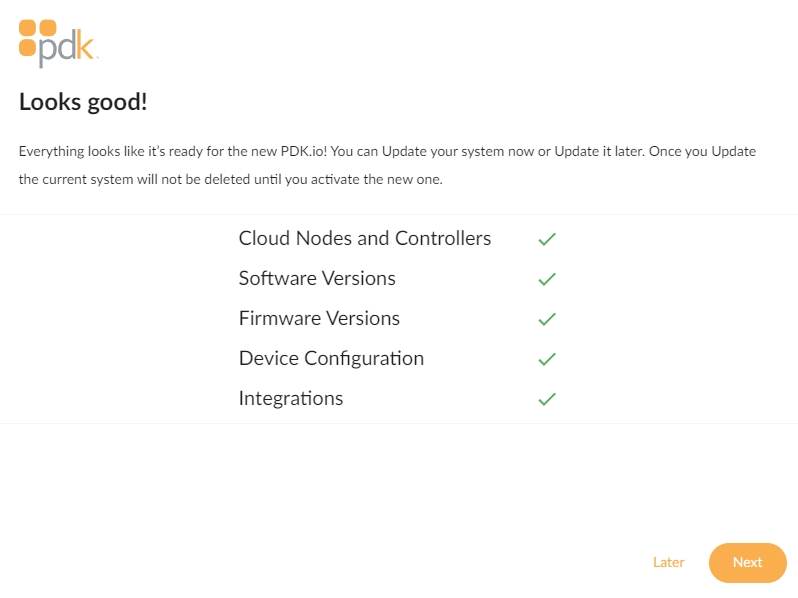Click the Device Configuration label
Viewport: 798px width, 598px height.
[x=331, y=358]
